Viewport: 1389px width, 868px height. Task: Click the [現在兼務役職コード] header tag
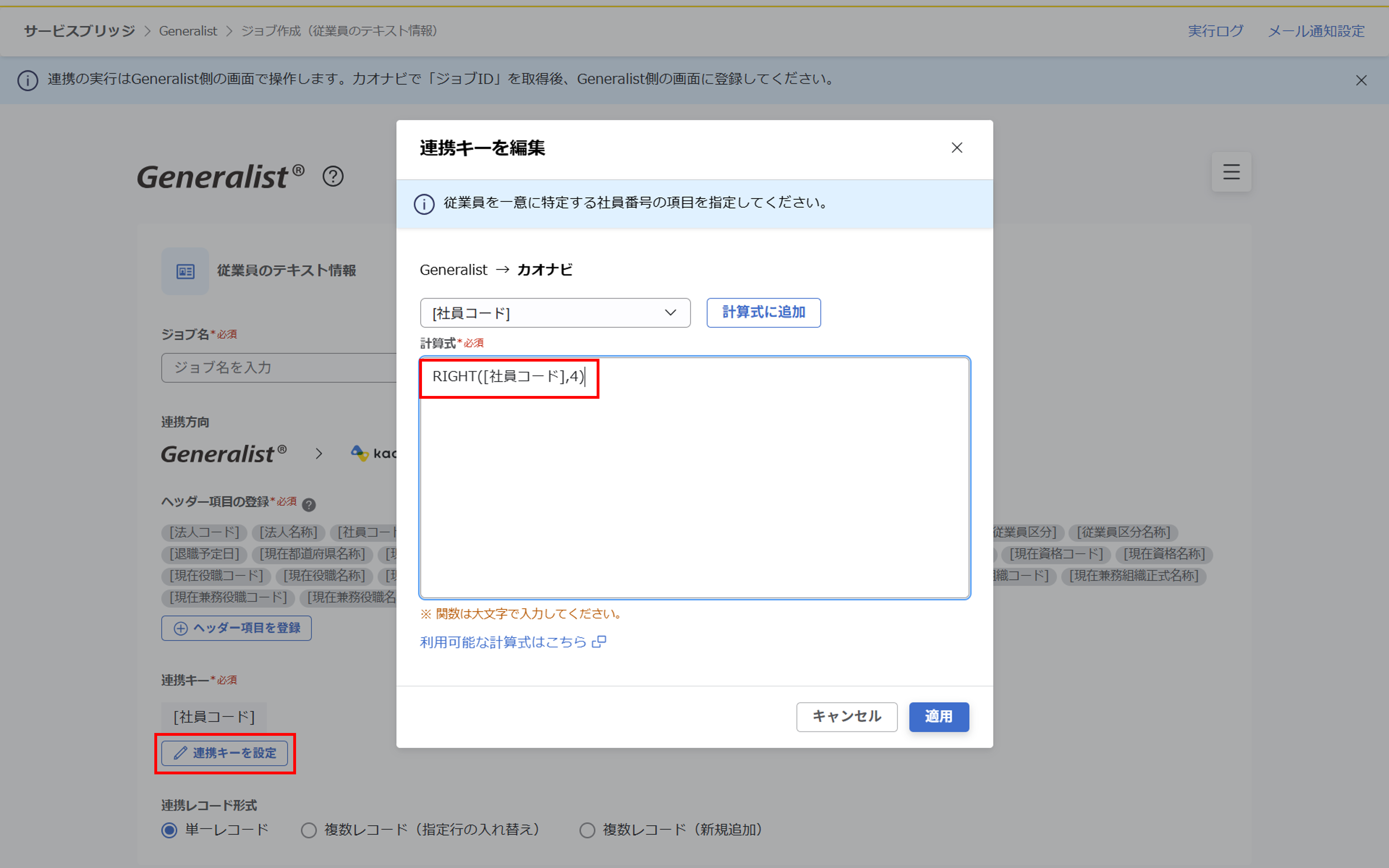[228, 598]
